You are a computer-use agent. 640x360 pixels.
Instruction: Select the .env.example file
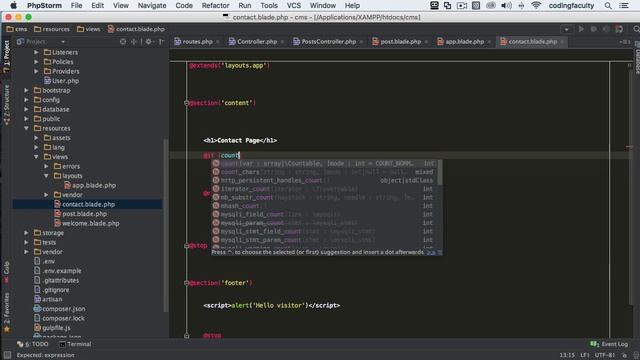pos(58,271)
